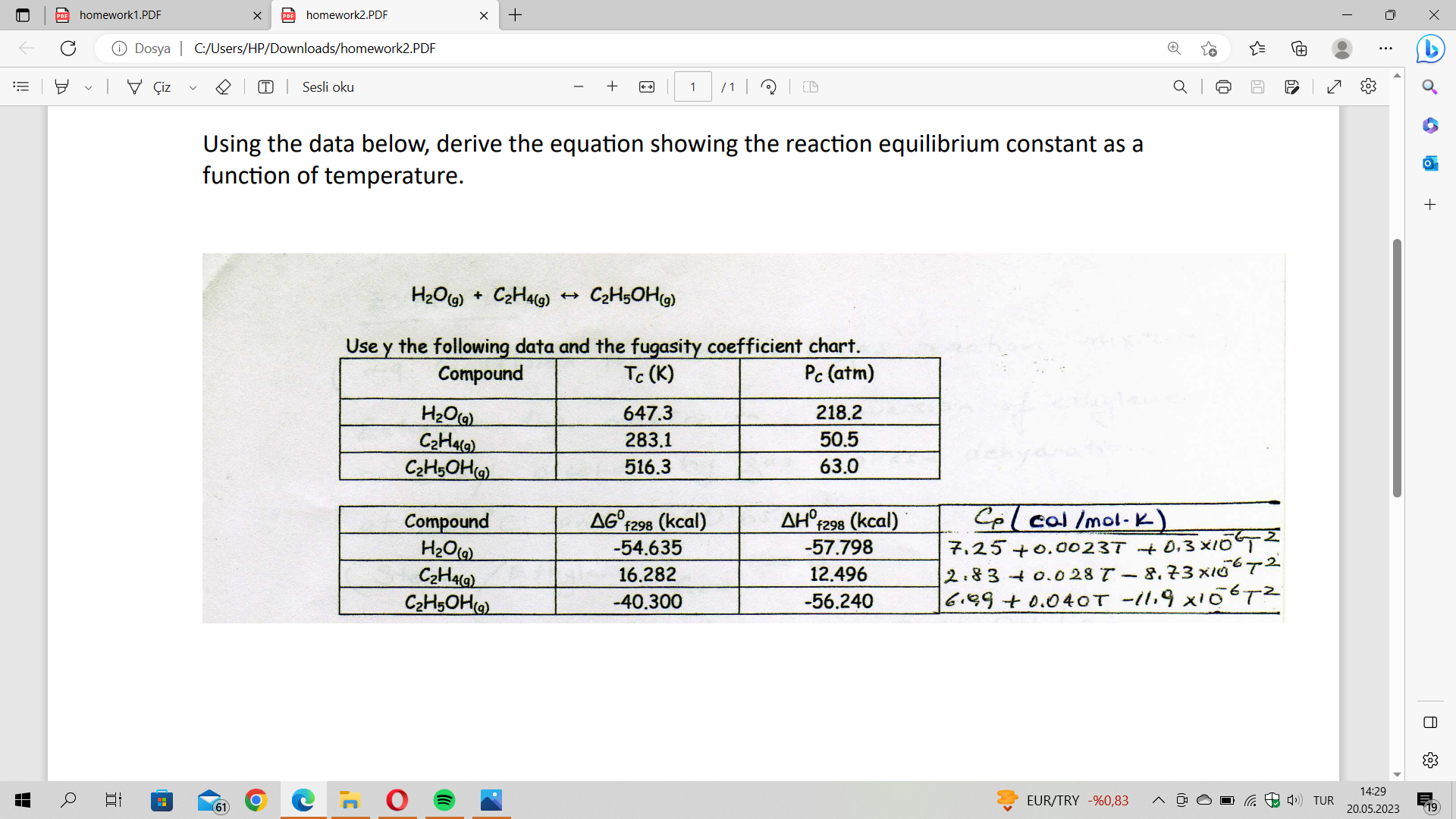Viewport: 1456px width, 819px height.
Task: Show hidden taskbar icons
Action: pyautogui.click(x=1157, y=800)
